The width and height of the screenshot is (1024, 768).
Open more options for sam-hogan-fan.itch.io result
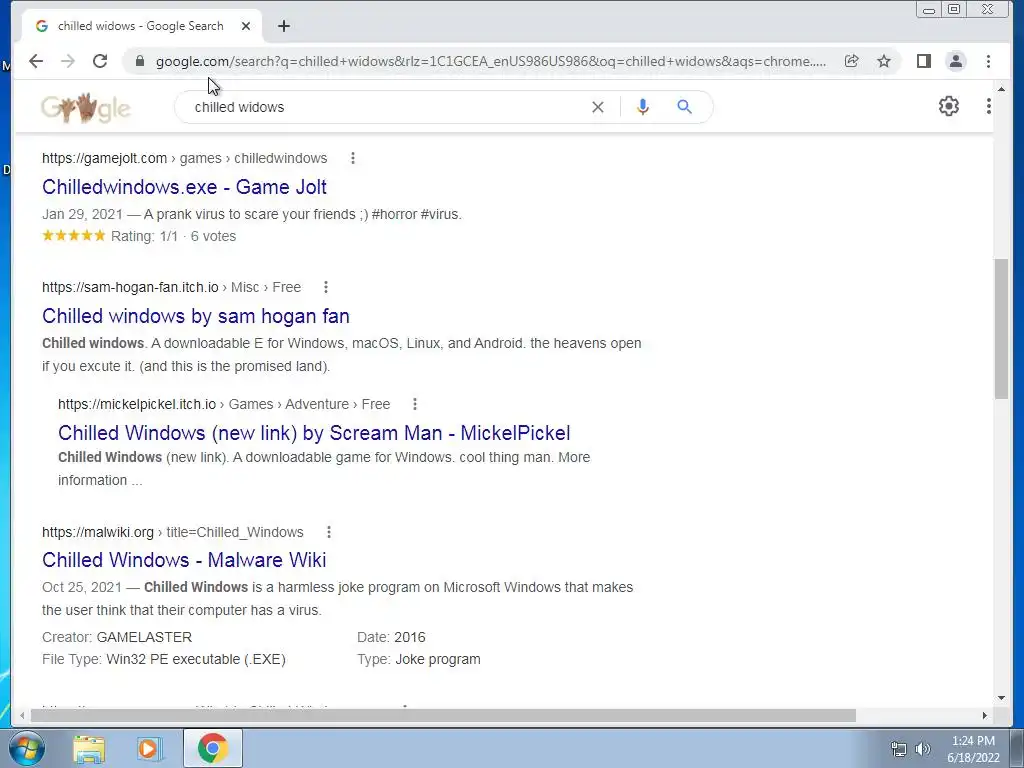pos(326,287)
